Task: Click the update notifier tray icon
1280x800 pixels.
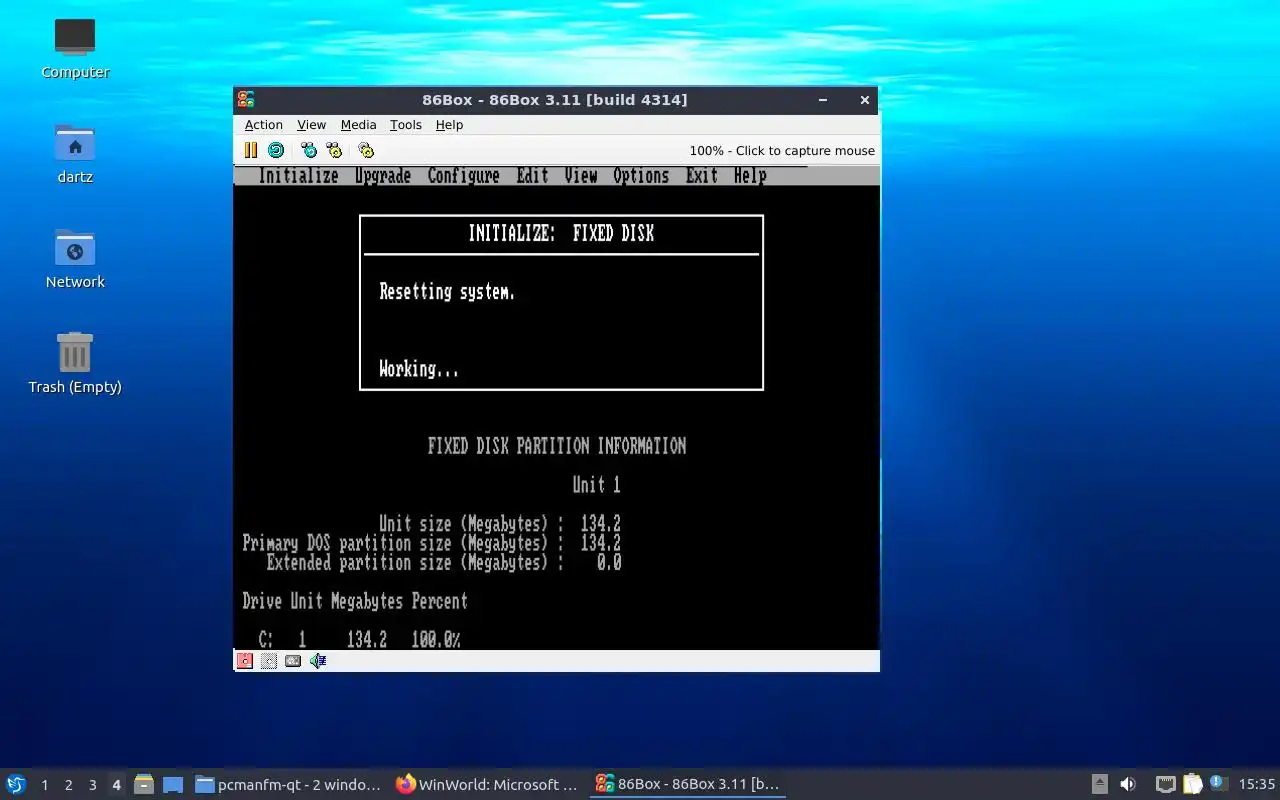Action: [1217, 783]
